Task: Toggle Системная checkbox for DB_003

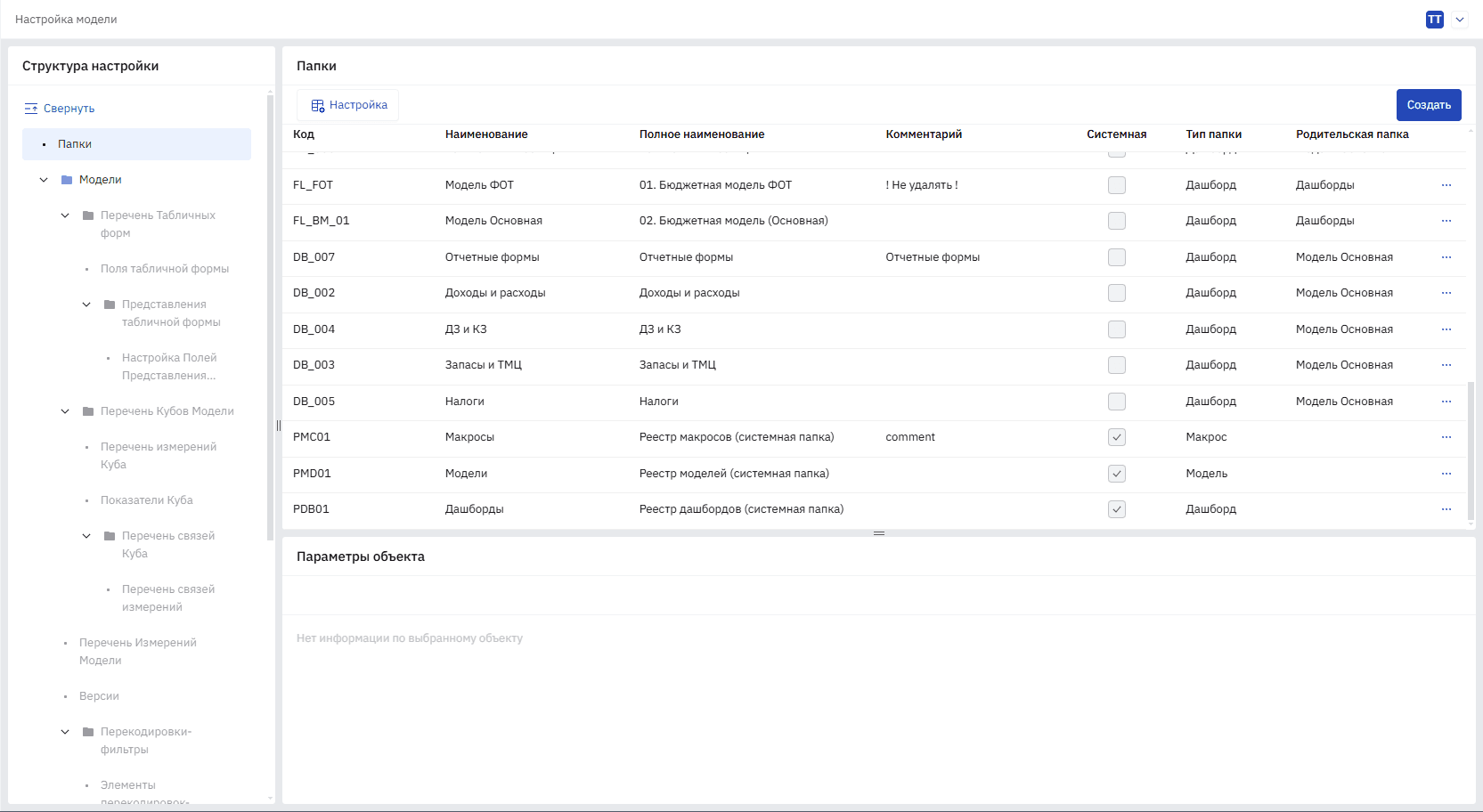Action: [x=1116, y=365]
